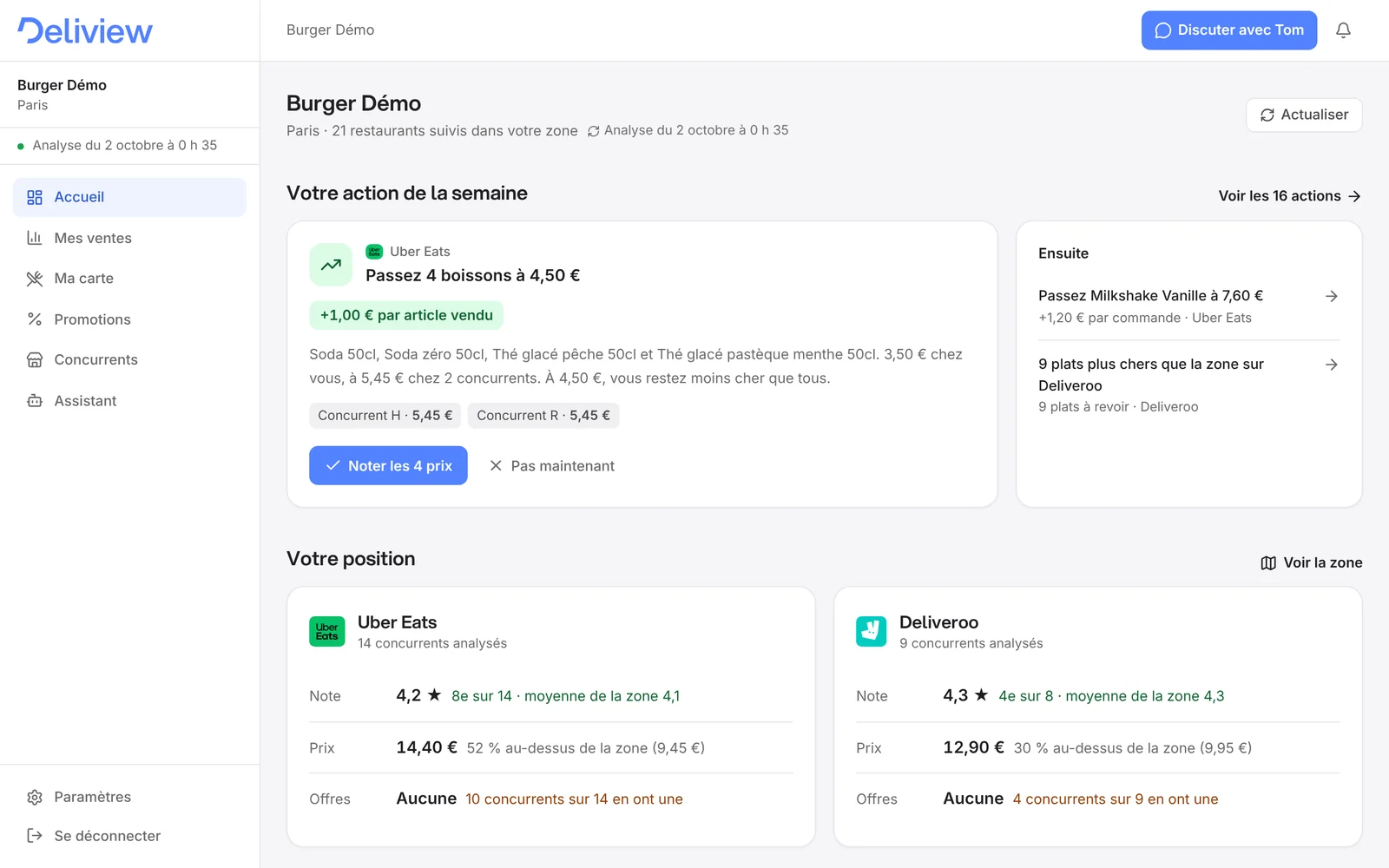
Task: Click Concurrent H 5,45 € chip
Action: [385, 416]
